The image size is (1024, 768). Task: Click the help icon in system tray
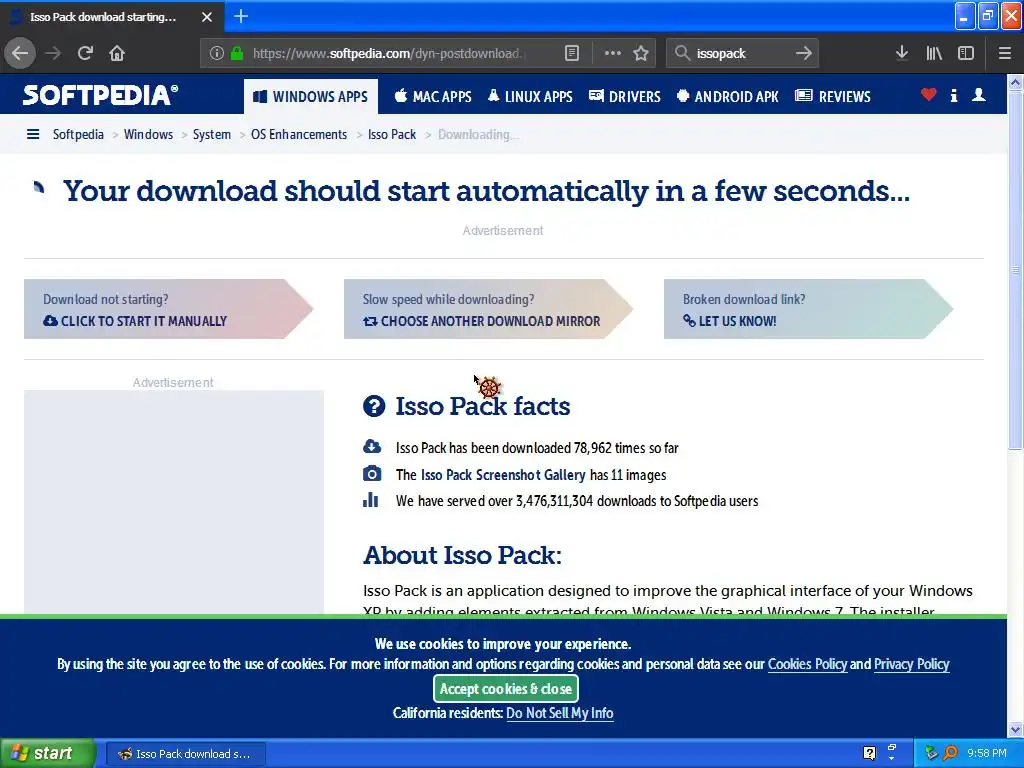pos(869,754)
